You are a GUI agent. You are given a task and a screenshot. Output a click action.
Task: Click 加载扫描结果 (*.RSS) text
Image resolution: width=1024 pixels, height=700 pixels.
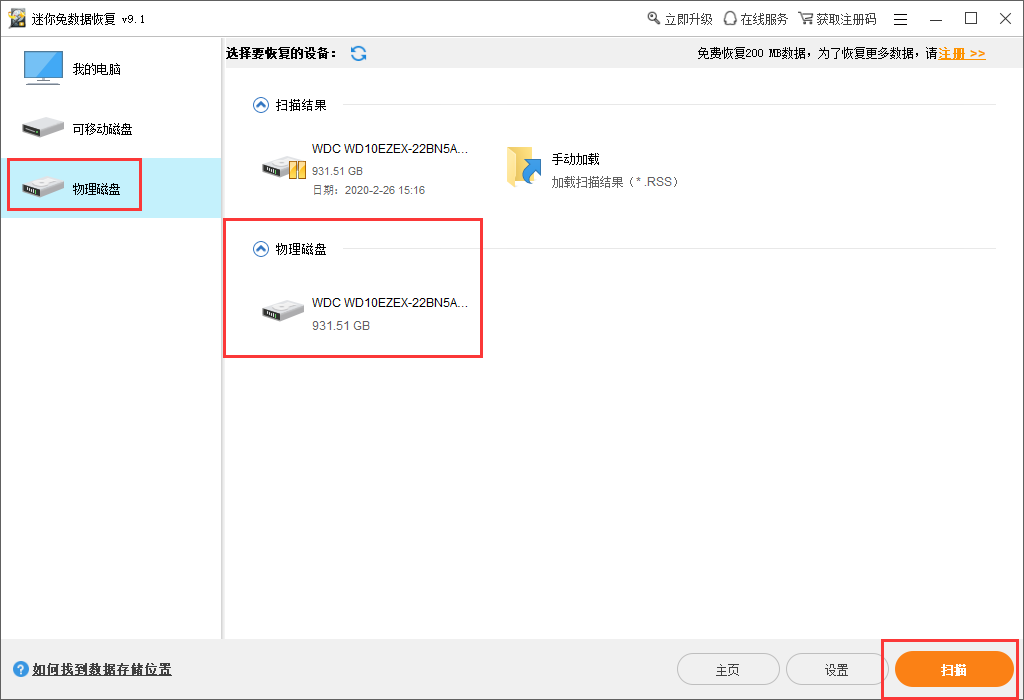[615, 182]
